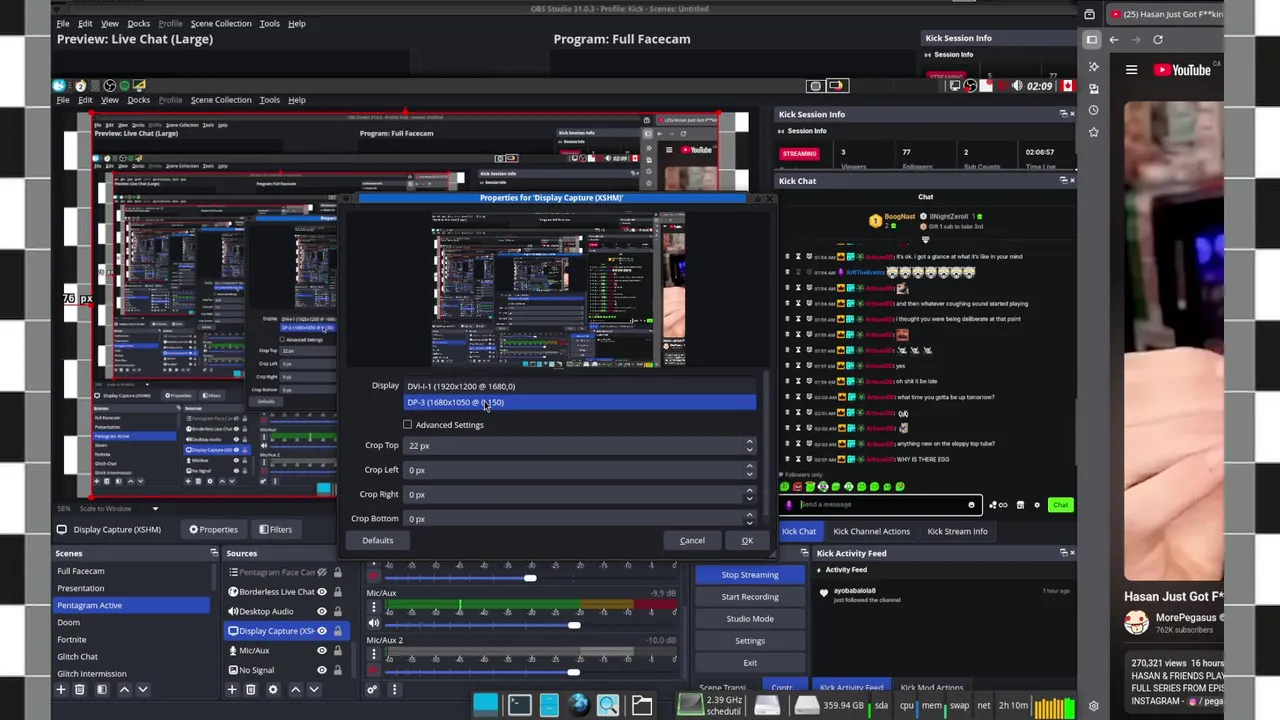Switch to the Scene Transitions tab
Screen dimensions: 1280x720
tap(723, 688)
